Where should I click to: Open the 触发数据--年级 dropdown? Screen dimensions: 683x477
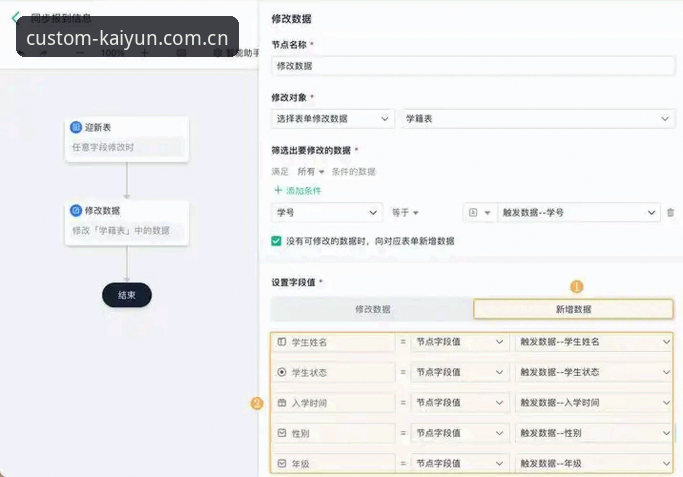coord(594,463)
